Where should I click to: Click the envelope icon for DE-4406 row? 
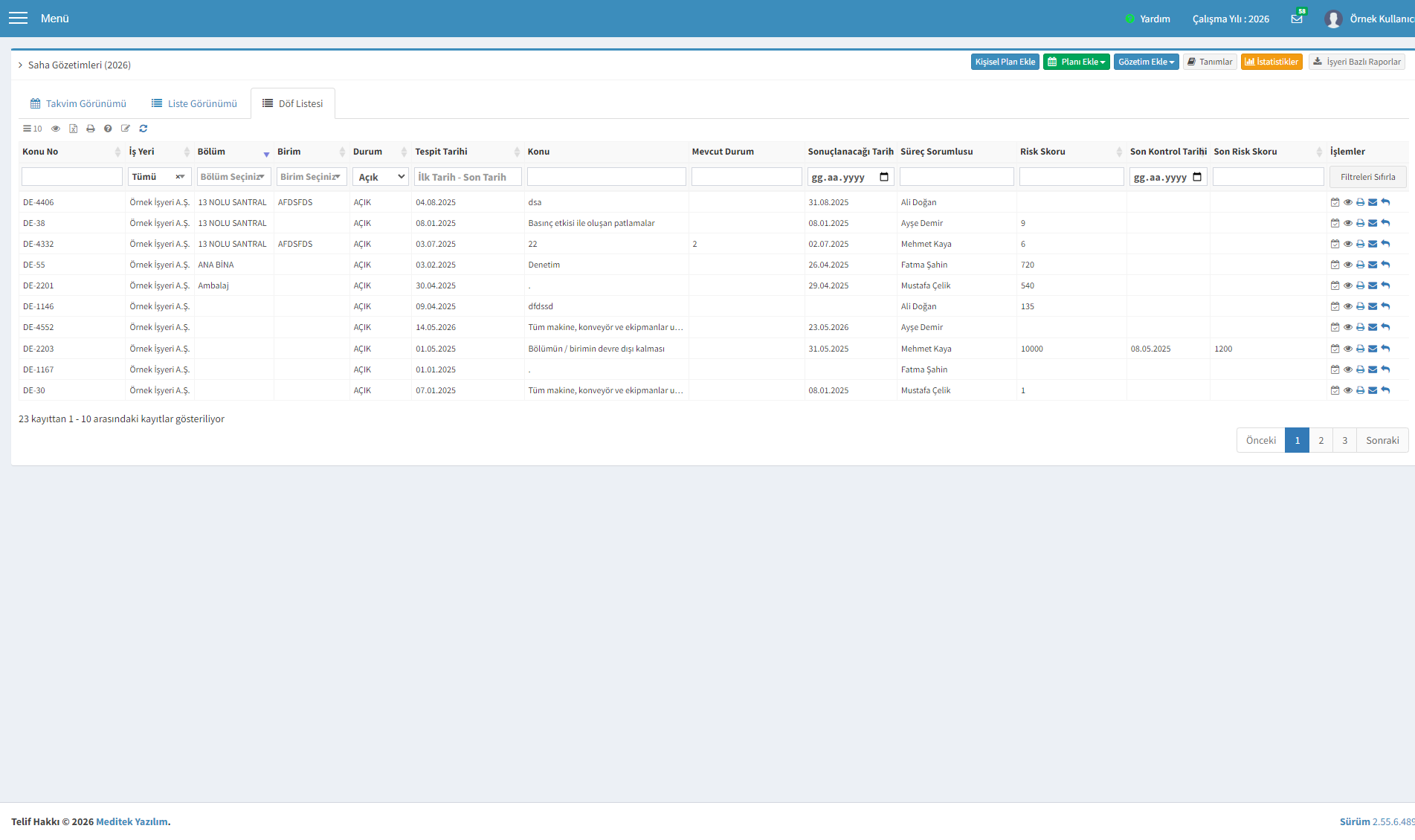(1373, 202)
